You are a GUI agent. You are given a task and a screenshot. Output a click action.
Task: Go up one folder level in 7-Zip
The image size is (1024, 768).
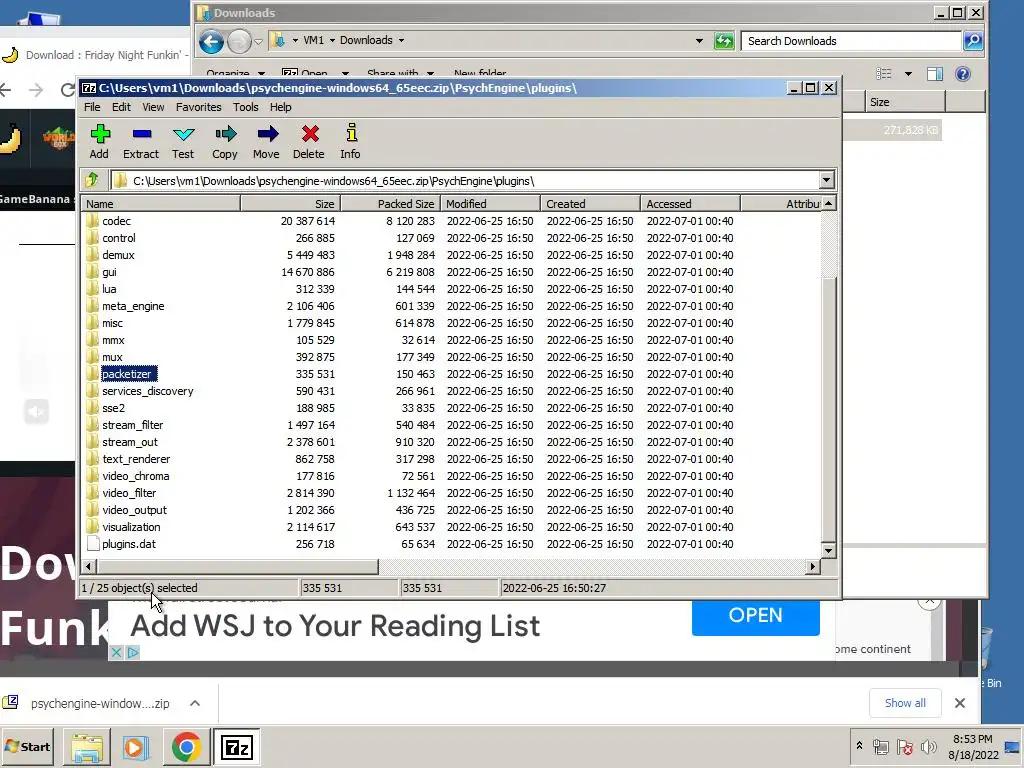pyautogui.click(x=92, y=180)
